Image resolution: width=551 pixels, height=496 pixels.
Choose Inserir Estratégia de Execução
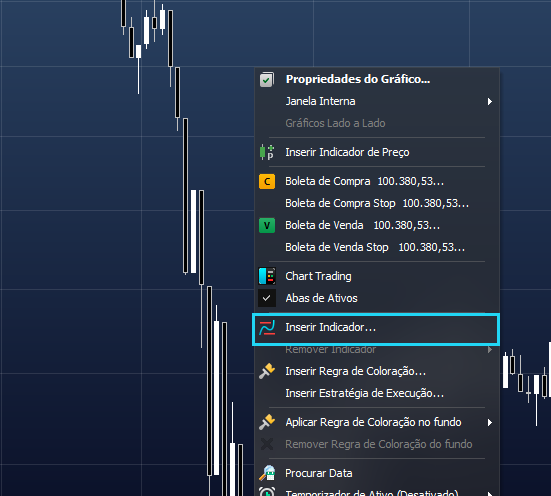(x=377, y=393)
